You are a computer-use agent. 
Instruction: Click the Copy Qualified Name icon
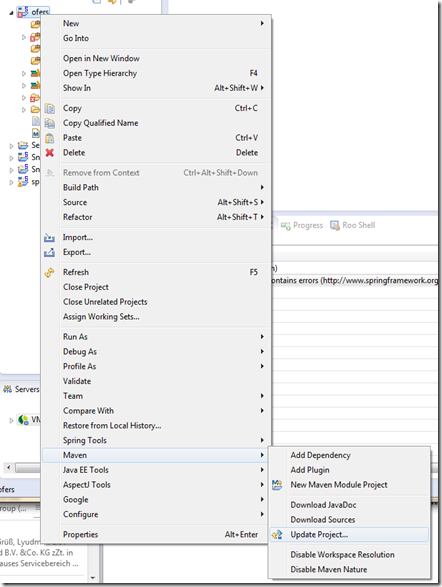pos(49,123)
